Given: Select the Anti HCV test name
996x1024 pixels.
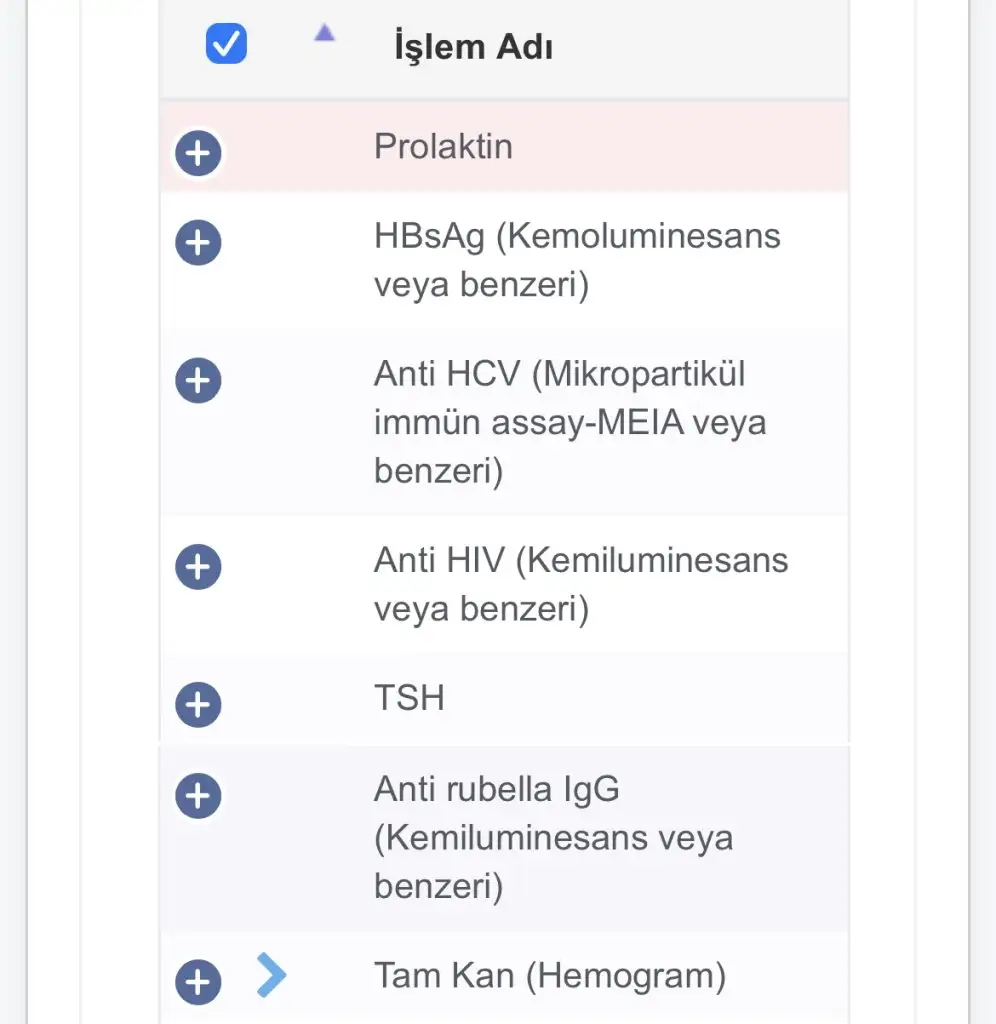Looking at the screenshot, I should (x=559, y=374).
